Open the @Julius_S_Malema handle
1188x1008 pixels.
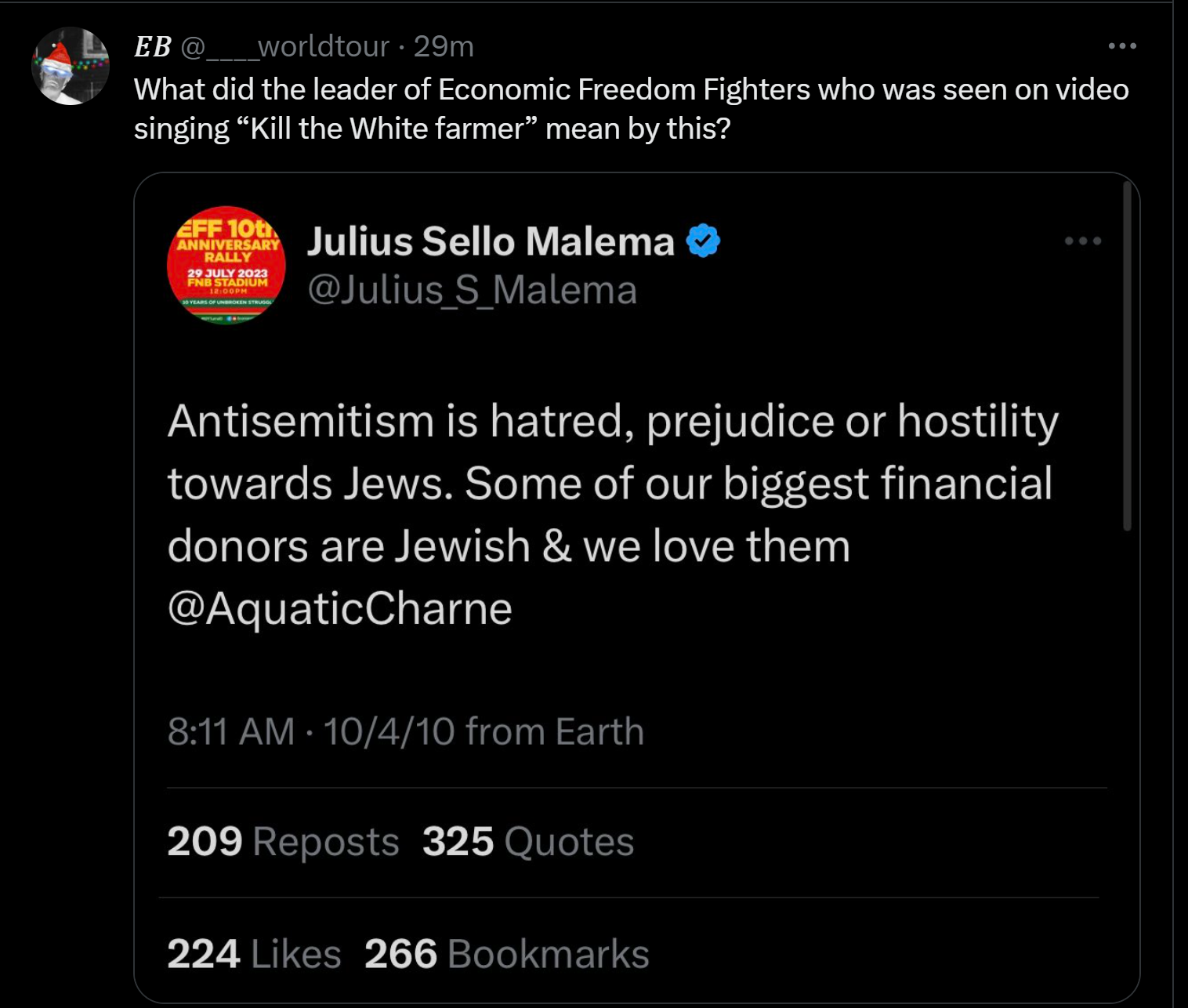pyautogui.click(x=472, y=290)
